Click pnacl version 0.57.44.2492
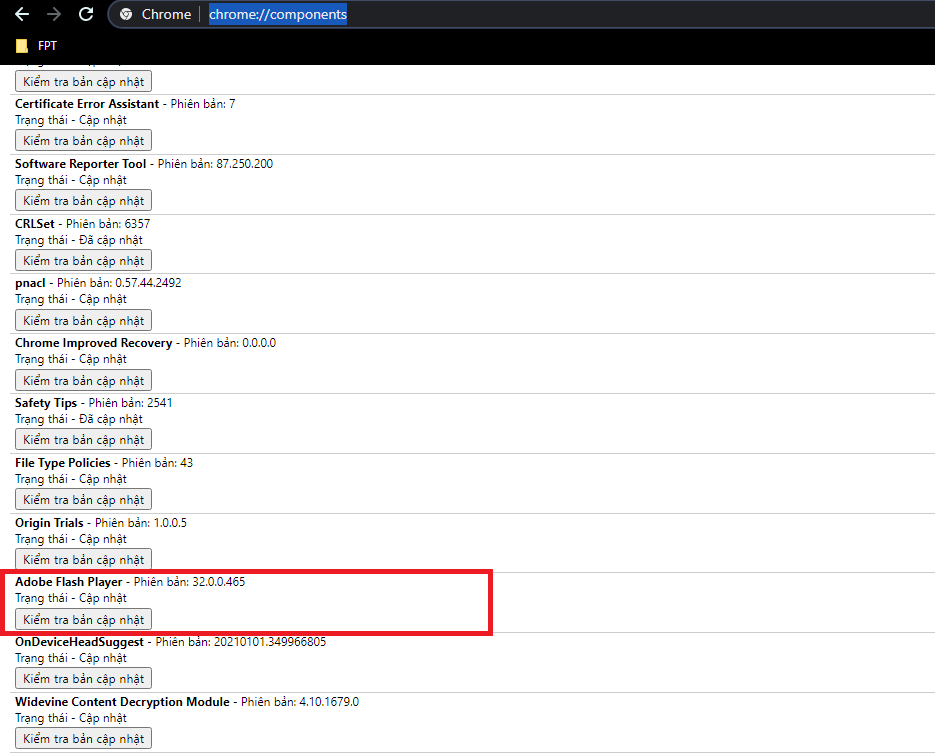This screenshot has height=755, width=937. click(x=148, y=283)
